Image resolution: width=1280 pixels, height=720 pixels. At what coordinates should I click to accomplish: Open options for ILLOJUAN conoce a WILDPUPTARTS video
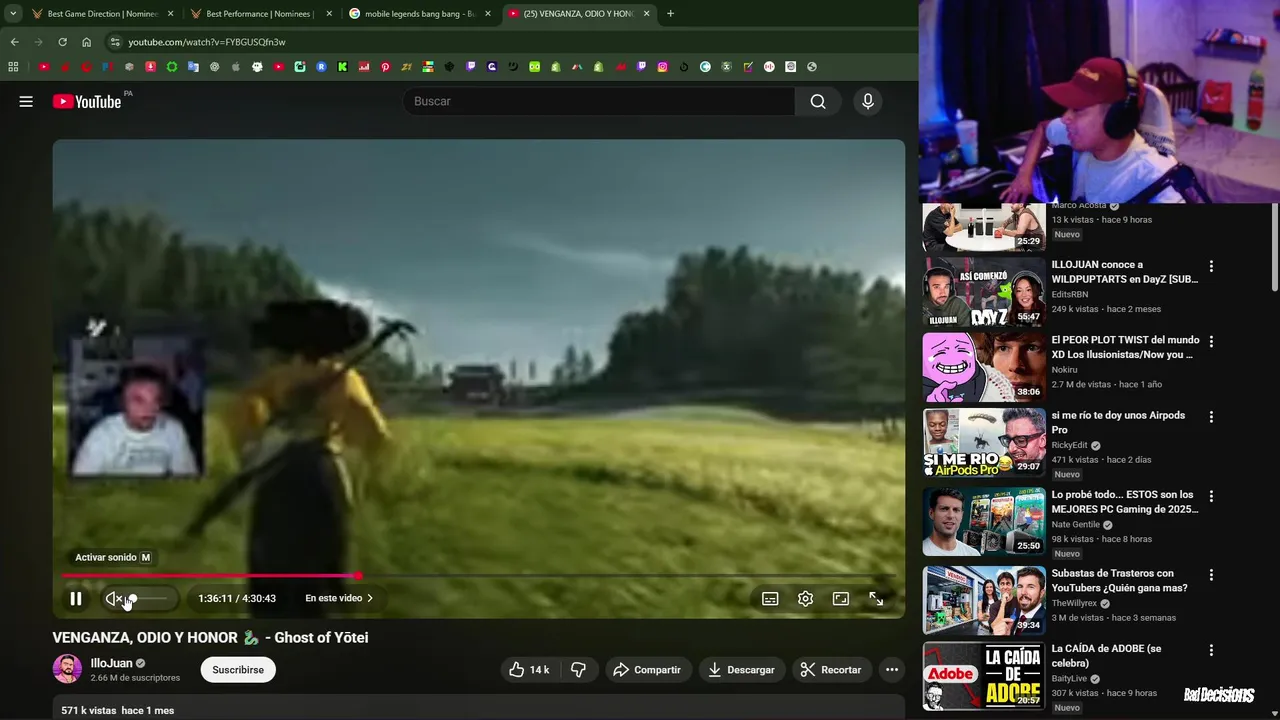coord(1211,267)
